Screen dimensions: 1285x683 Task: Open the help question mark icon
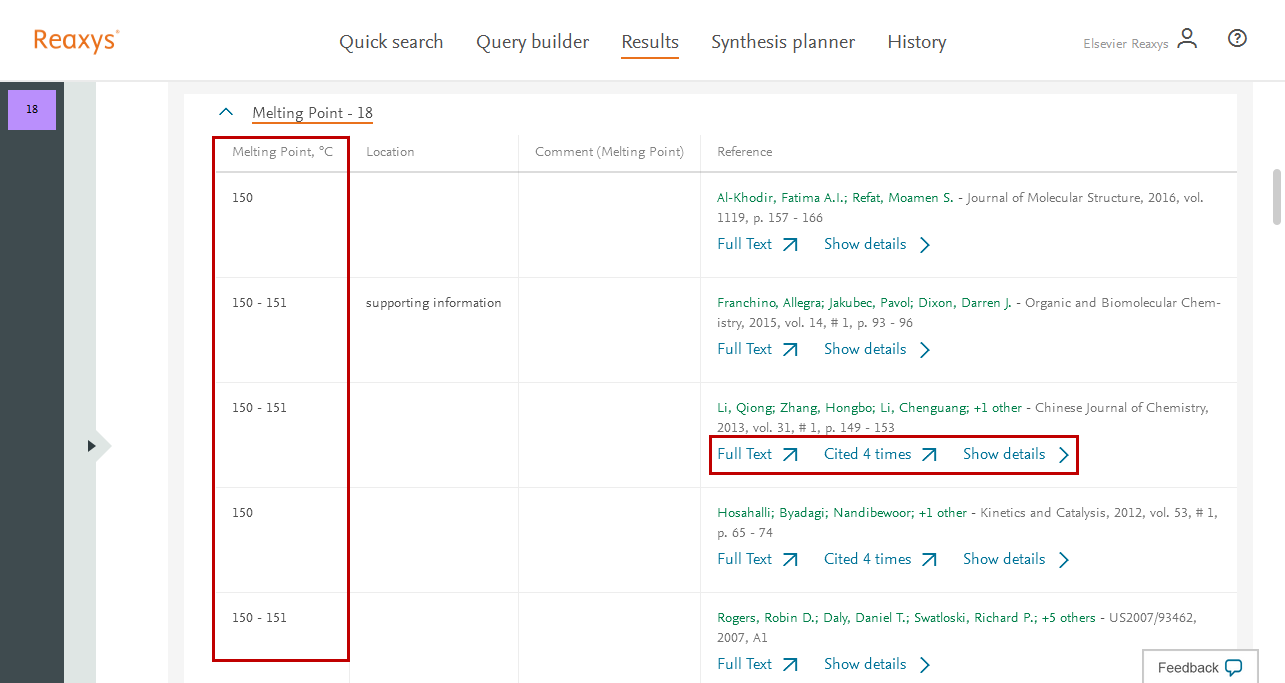1237,39
